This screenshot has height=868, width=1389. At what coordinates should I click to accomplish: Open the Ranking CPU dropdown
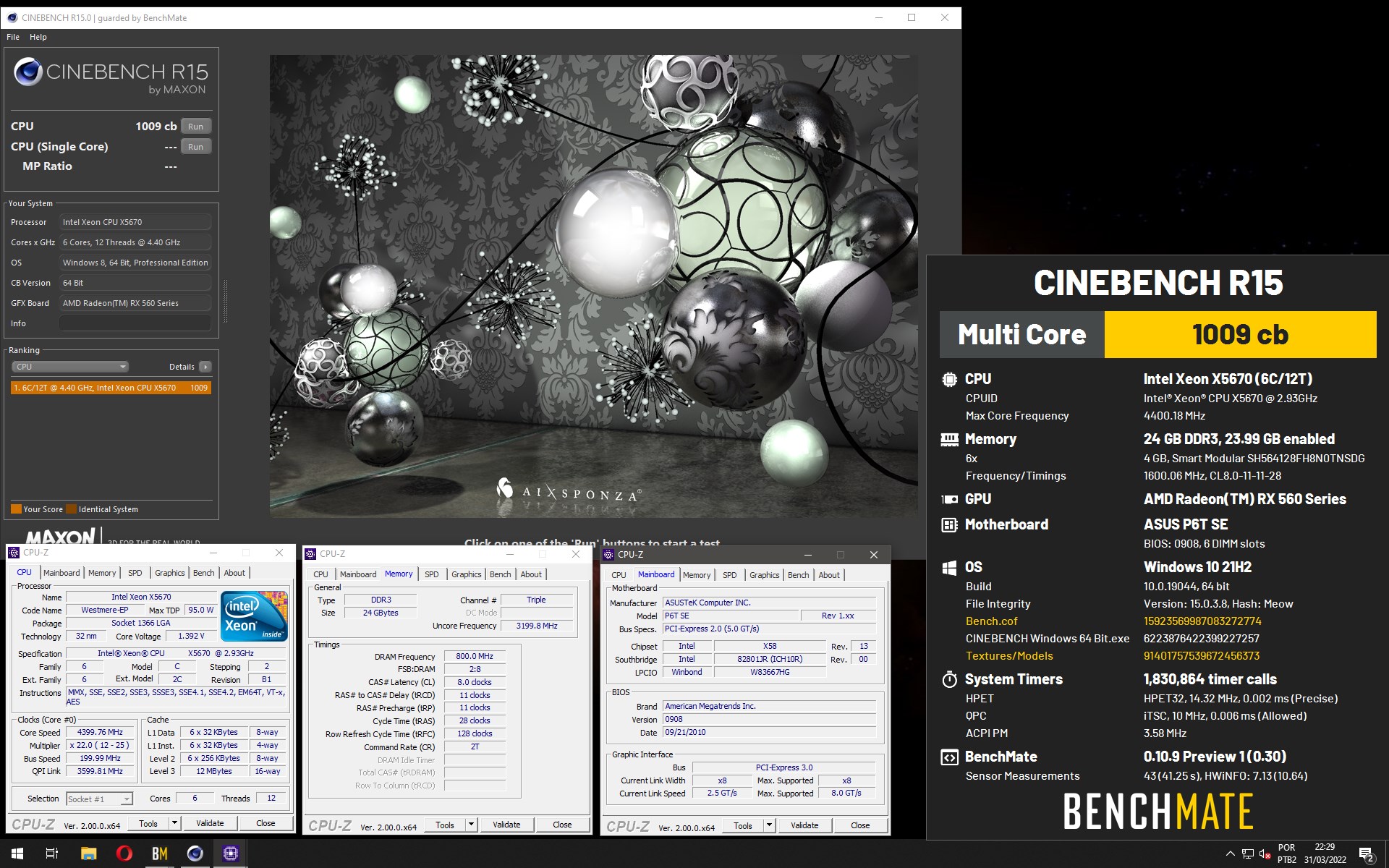[70, 367]
